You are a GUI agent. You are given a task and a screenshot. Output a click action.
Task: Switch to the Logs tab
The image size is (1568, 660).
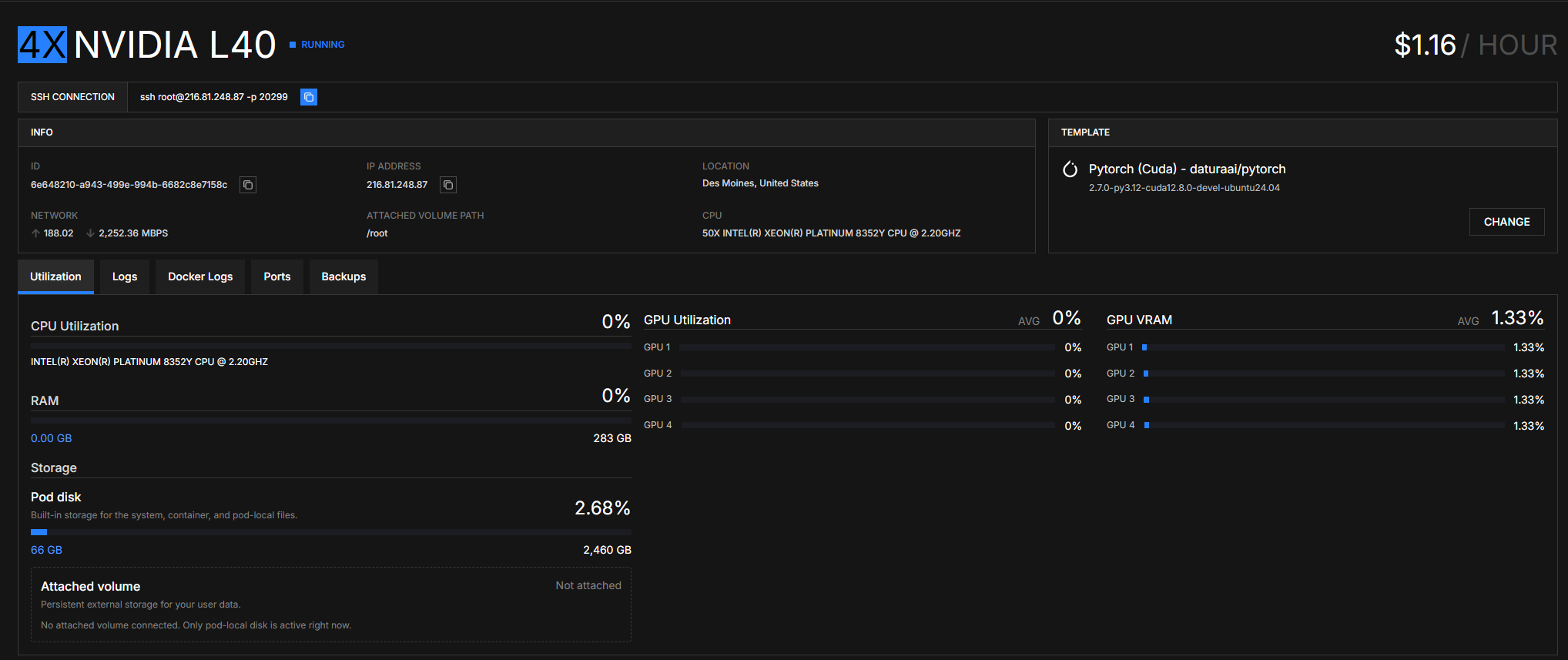[125, 276]
